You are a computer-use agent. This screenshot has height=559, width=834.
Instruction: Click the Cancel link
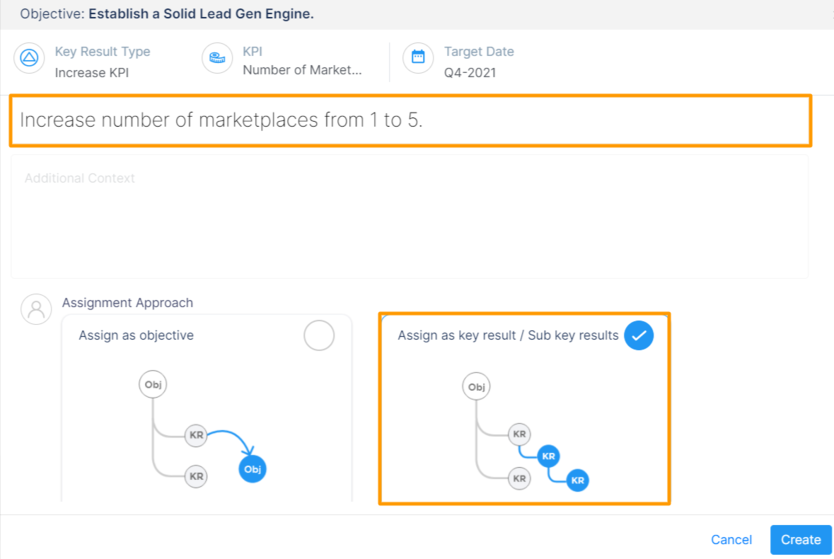[x=731, y=540]
